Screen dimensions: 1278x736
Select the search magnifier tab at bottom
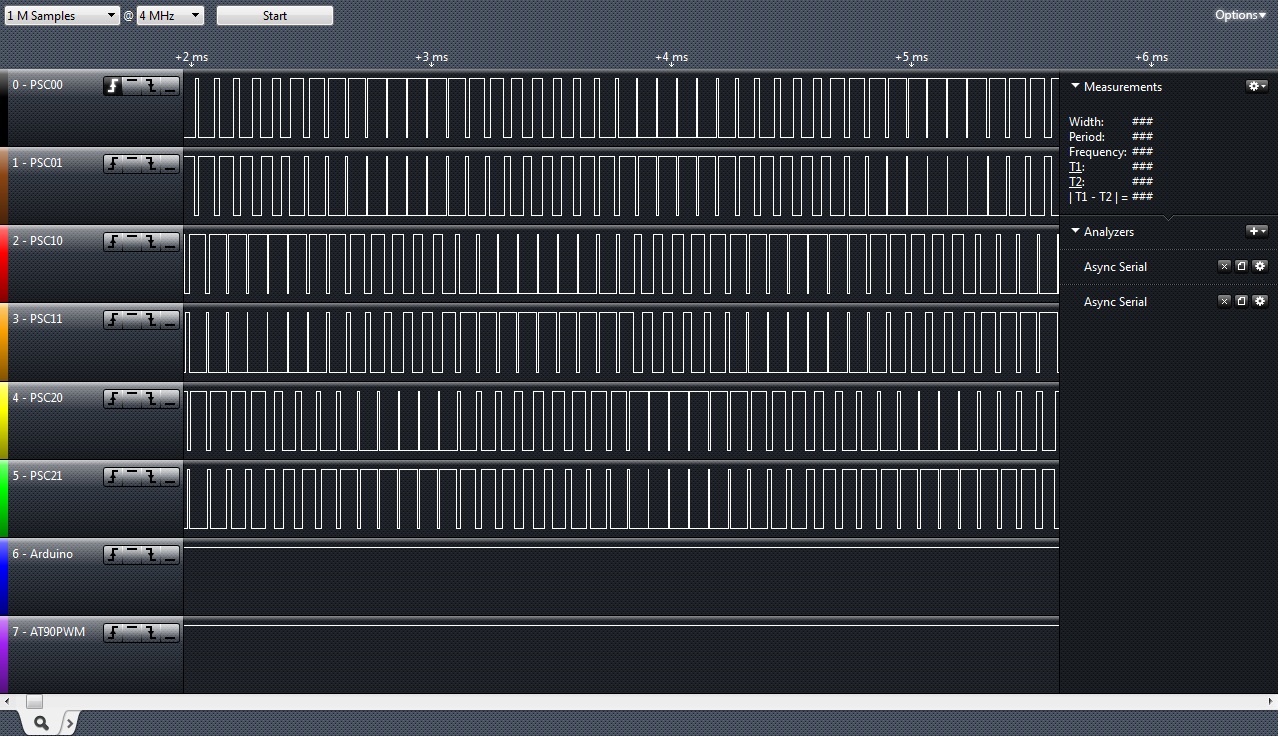pos(41,722)
